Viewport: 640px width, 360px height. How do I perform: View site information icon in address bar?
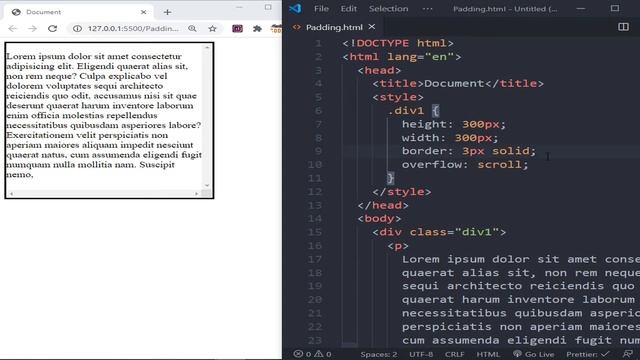[x=77, y=29]
